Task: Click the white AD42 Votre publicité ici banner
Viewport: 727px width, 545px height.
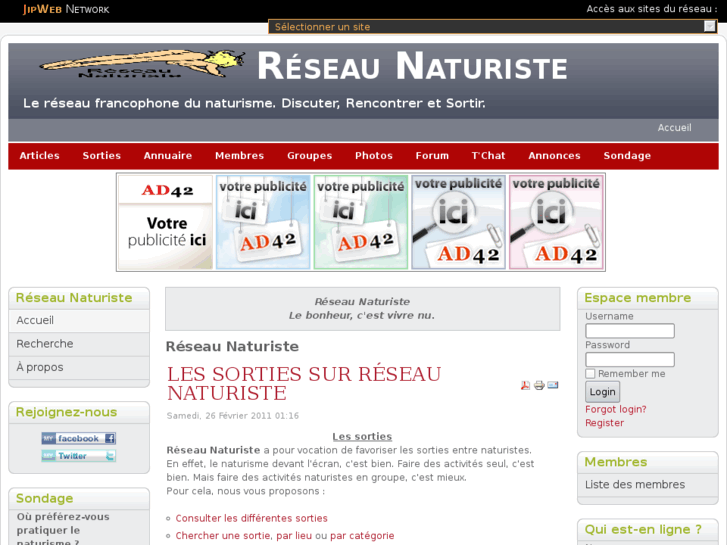Action: tap(166, 222)
